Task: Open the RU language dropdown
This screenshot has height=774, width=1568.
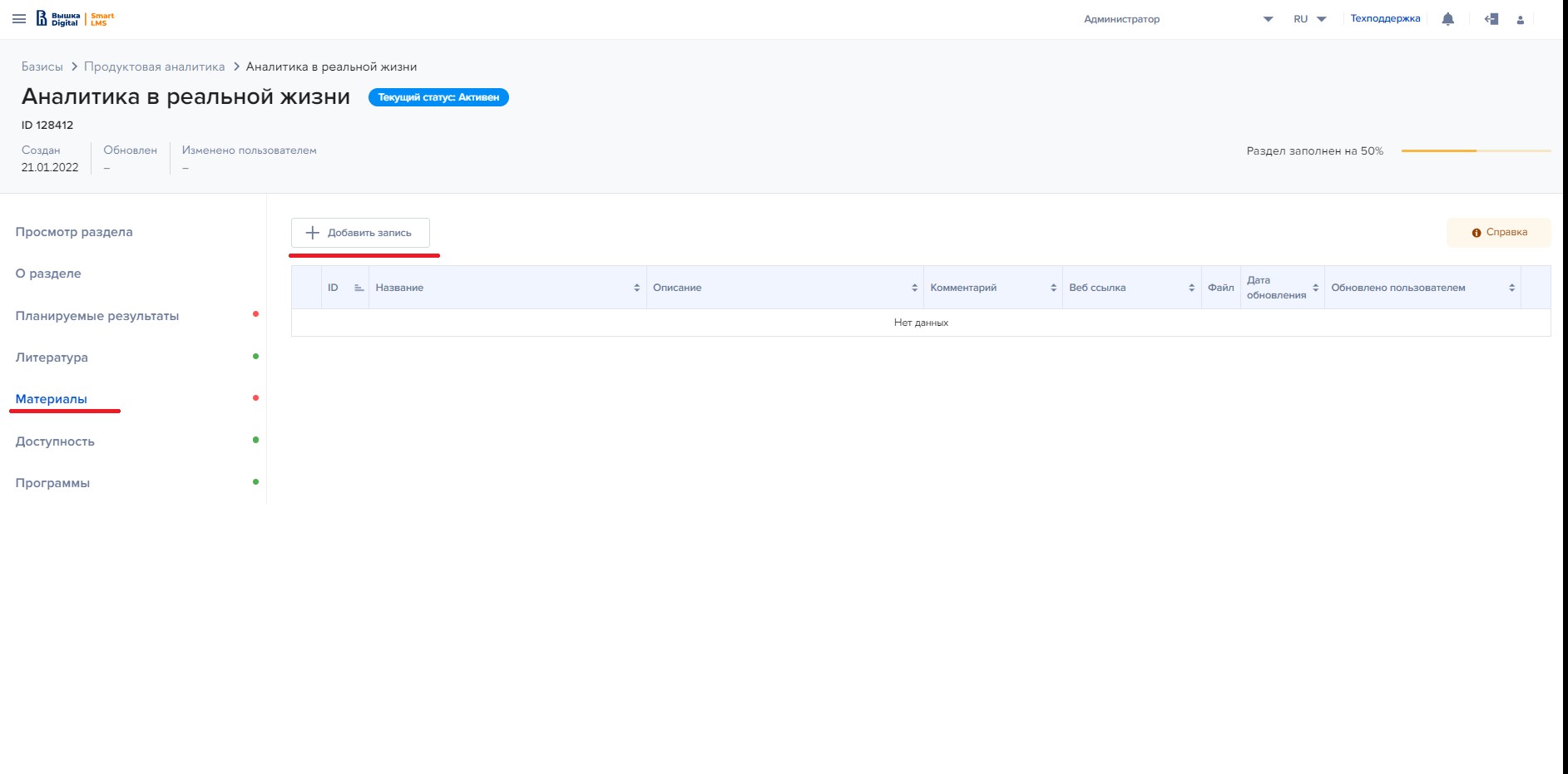Action: [1309, 19]
